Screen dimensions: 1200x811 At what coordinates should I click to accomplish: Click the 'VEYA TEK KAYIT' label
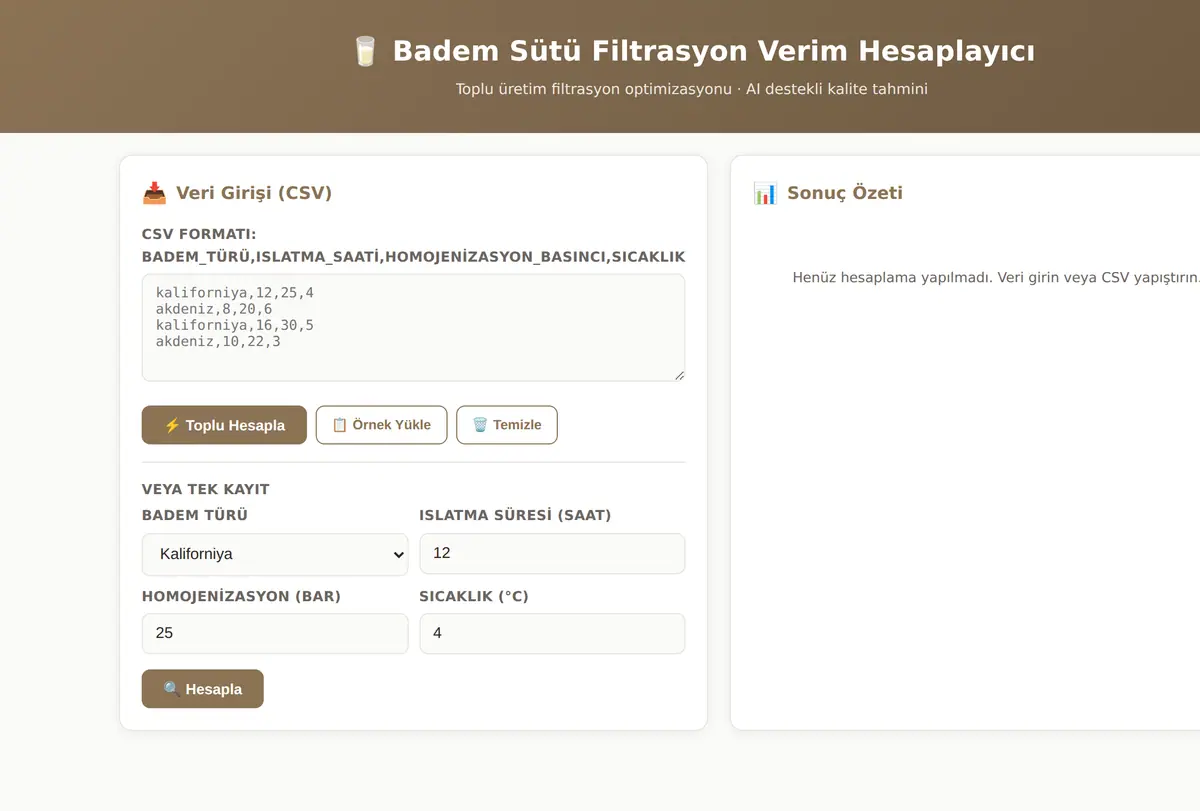(x=206, y=490)
